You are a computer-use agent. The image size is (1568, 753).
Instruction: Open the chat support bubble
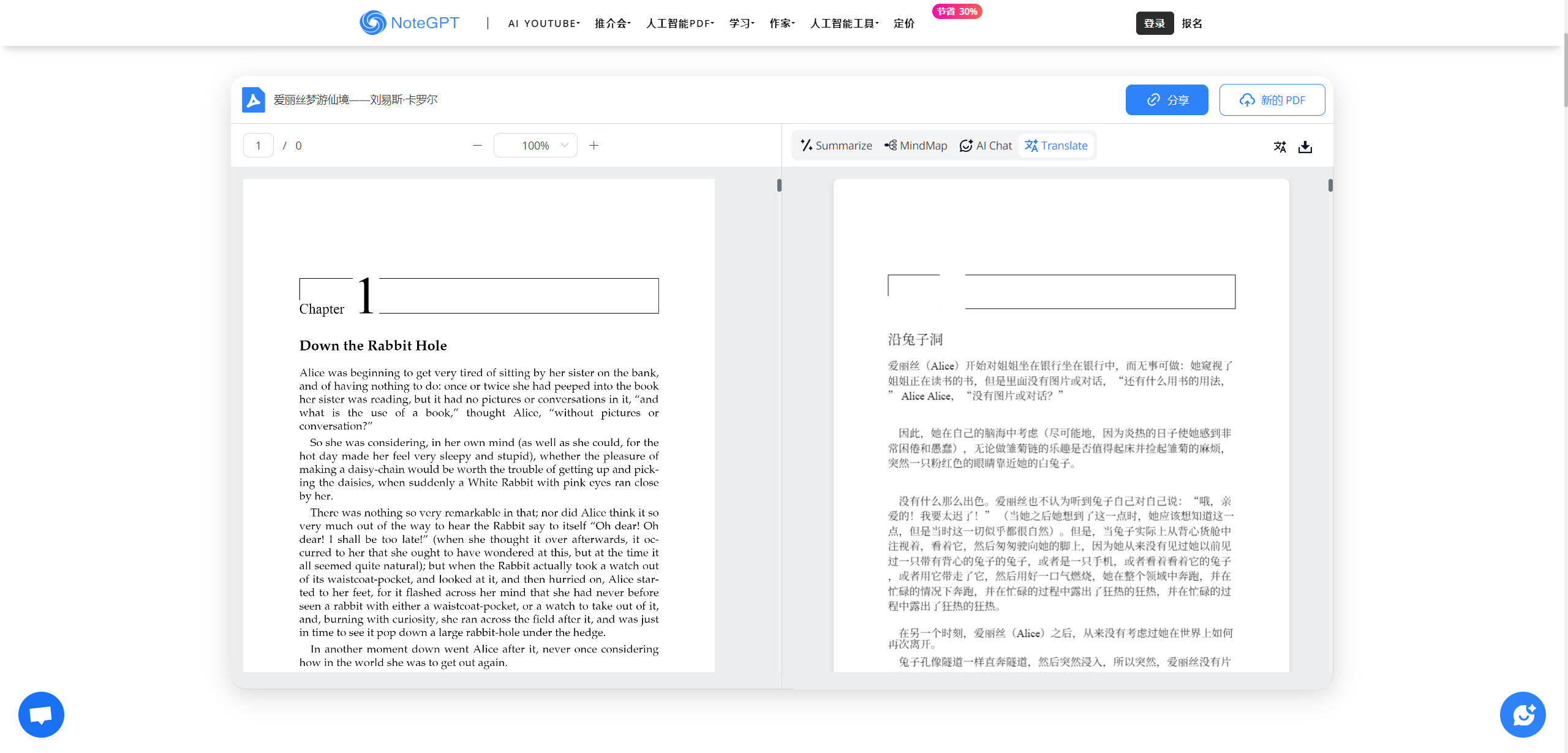click(41, 714)
